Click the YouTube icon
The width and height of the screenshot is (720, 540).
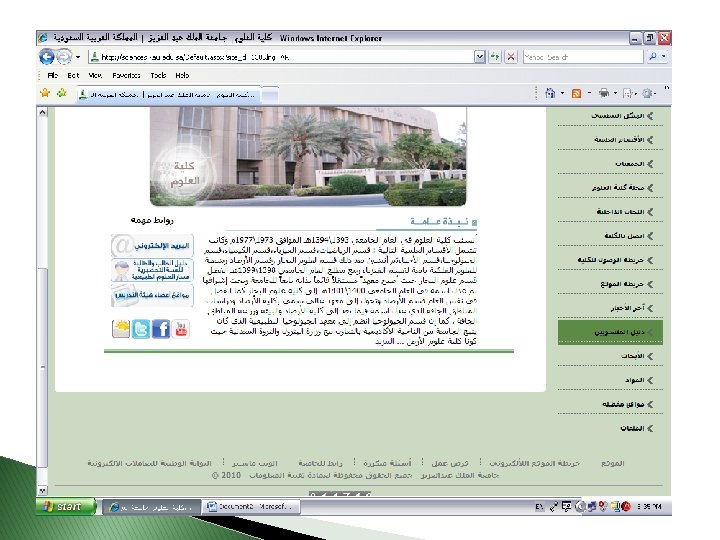tap(180, 329)
